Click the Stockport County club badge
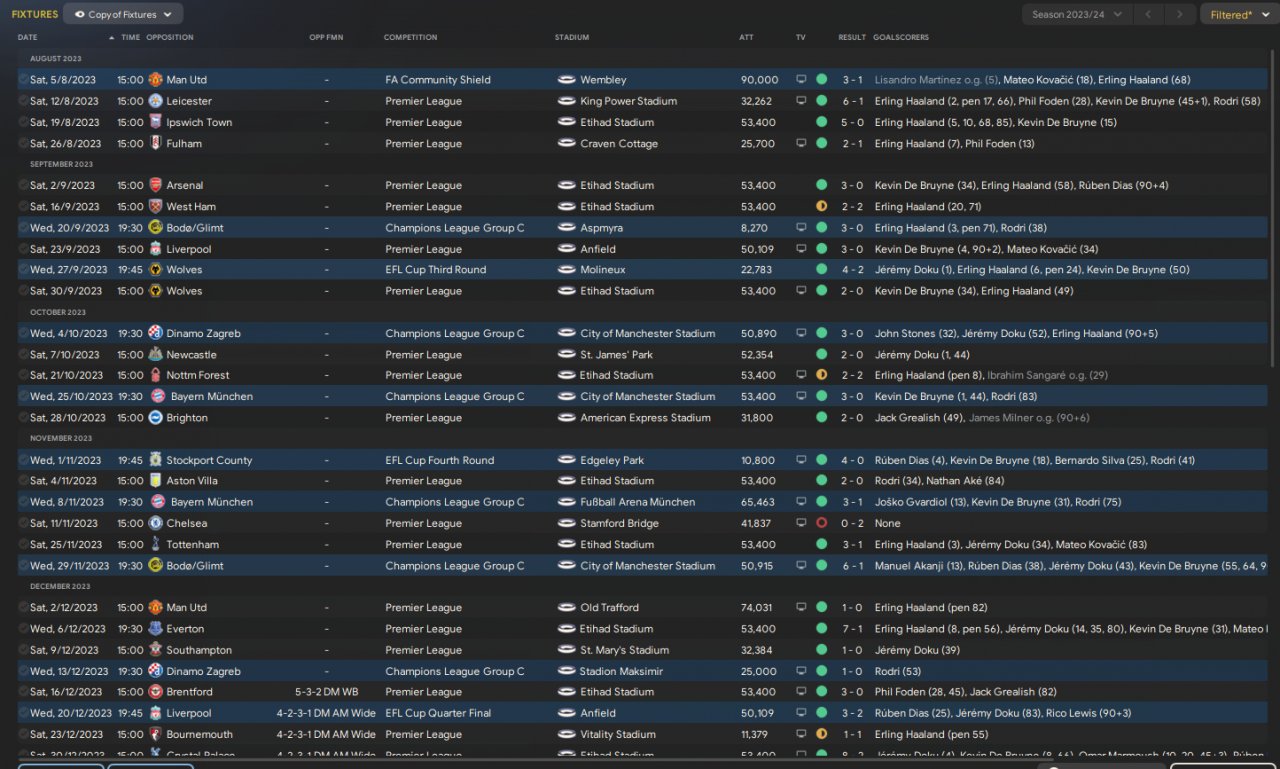Screen dimensions: 1280x769 click(155, 460)
